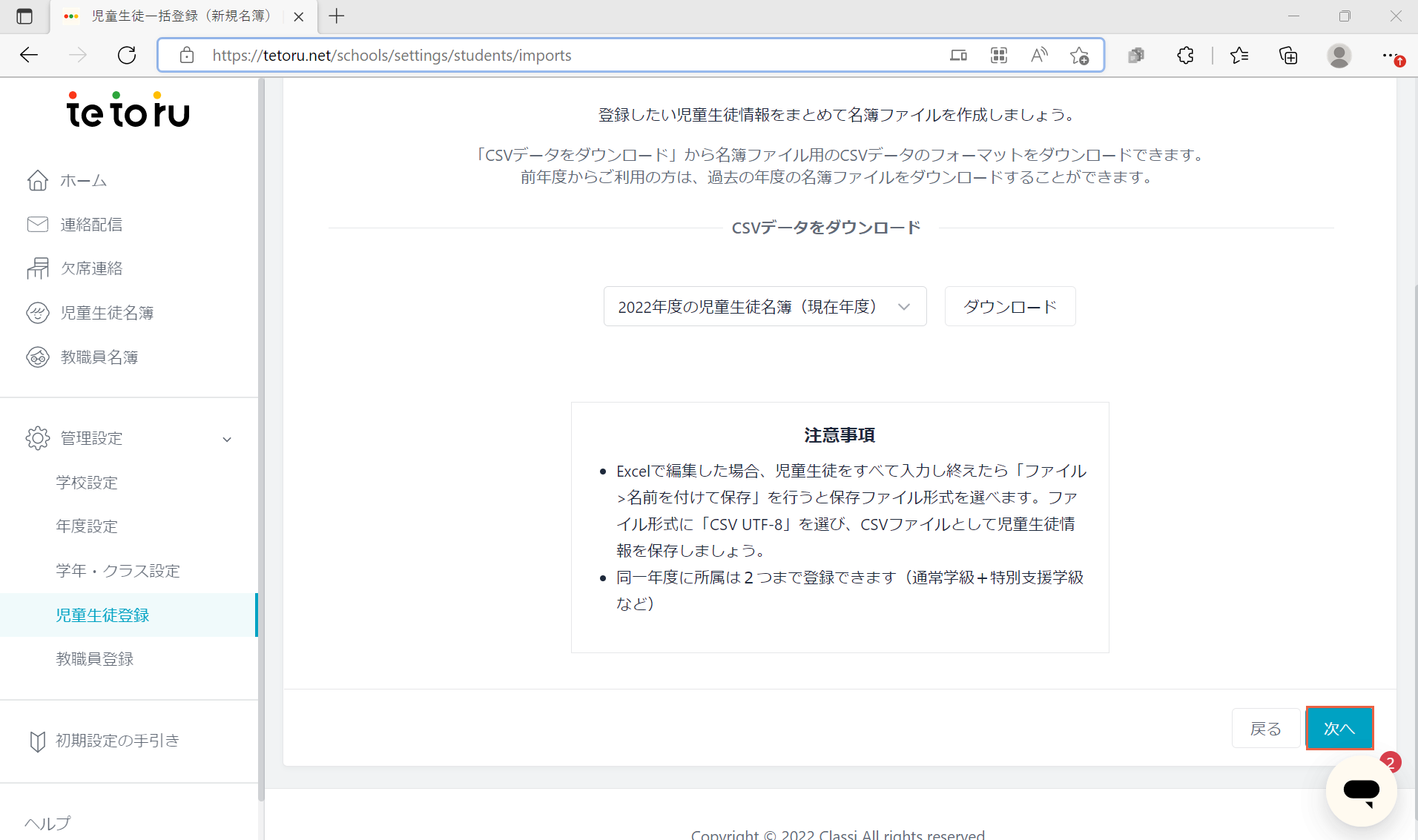This screenshot has height=840, width=1418.
Task: Activate read aloud icon in address bar
Action: (1039, 55)
